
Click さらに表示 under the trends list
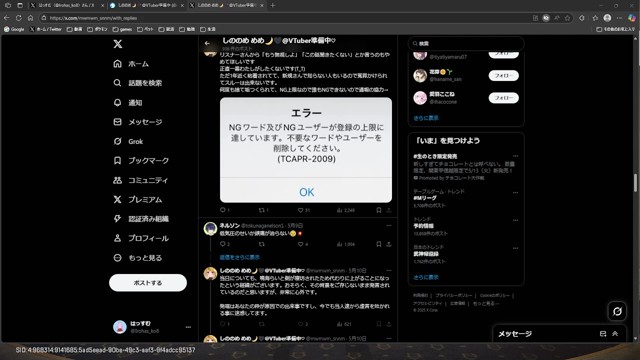(x=426, y=277)
